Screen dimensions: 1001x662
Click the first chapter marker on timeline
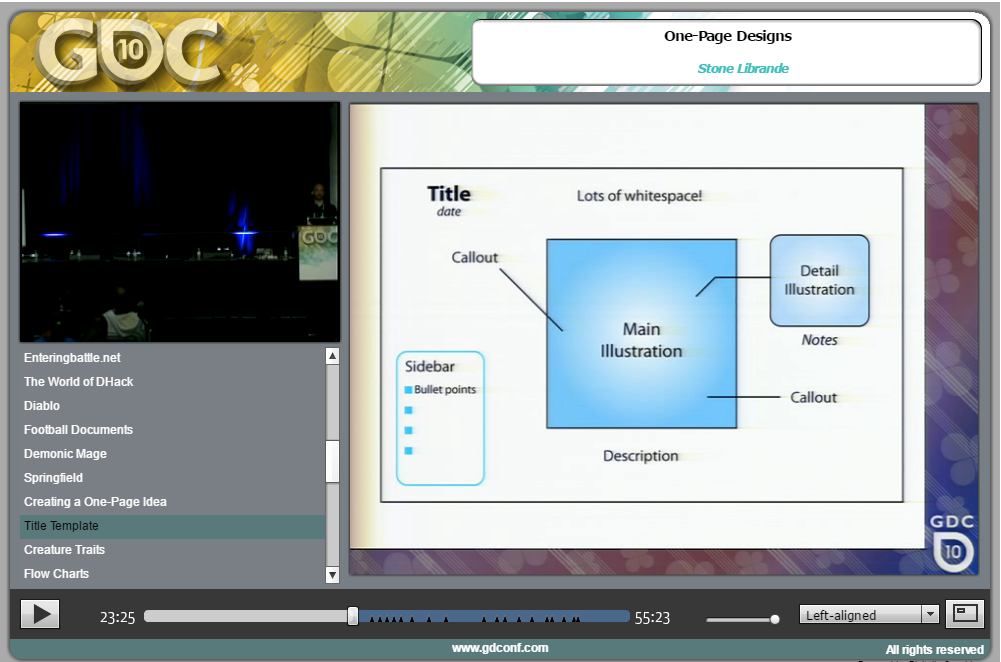point(372,621)
